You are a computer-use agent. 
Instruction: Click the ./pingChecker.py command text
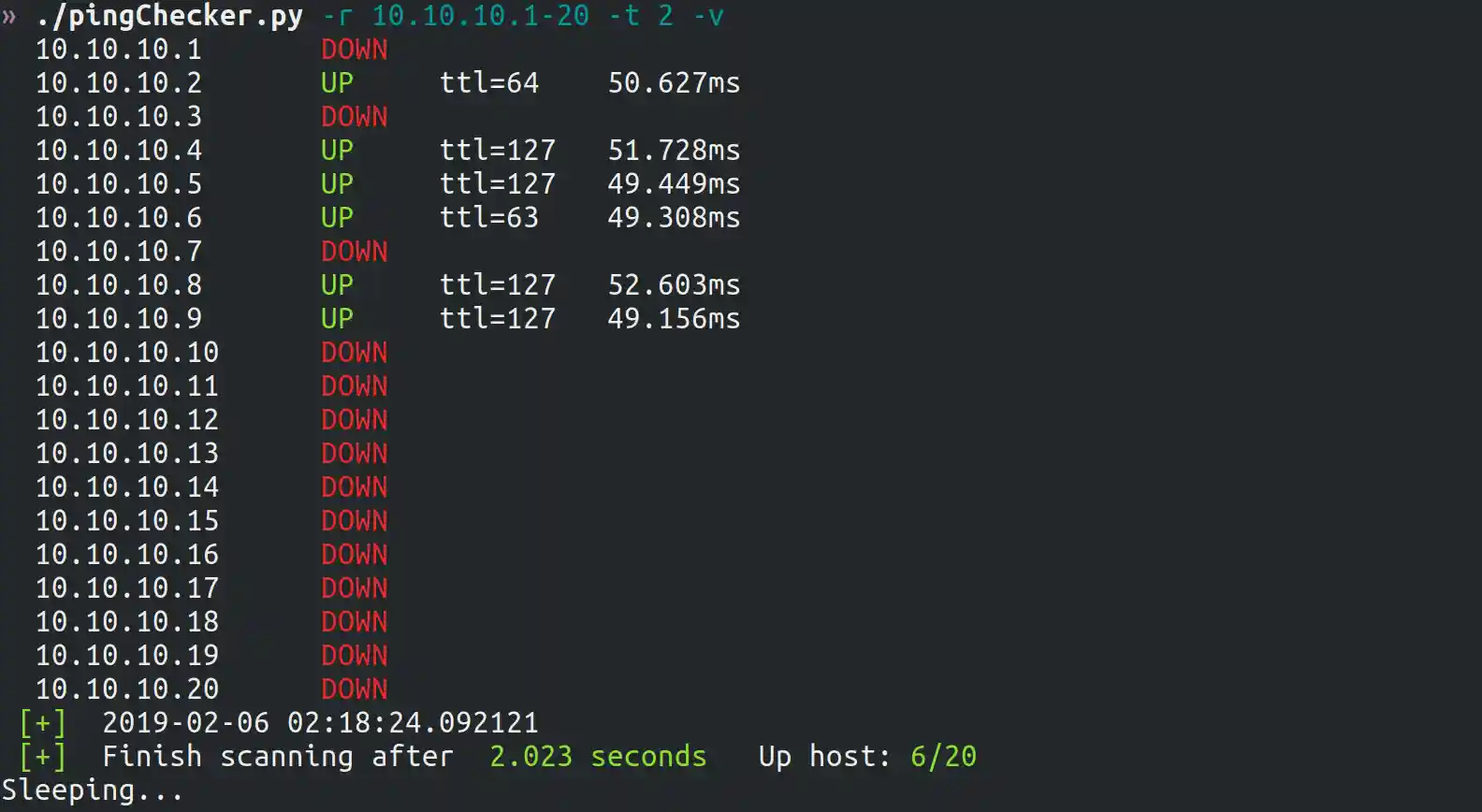point(169,16)
